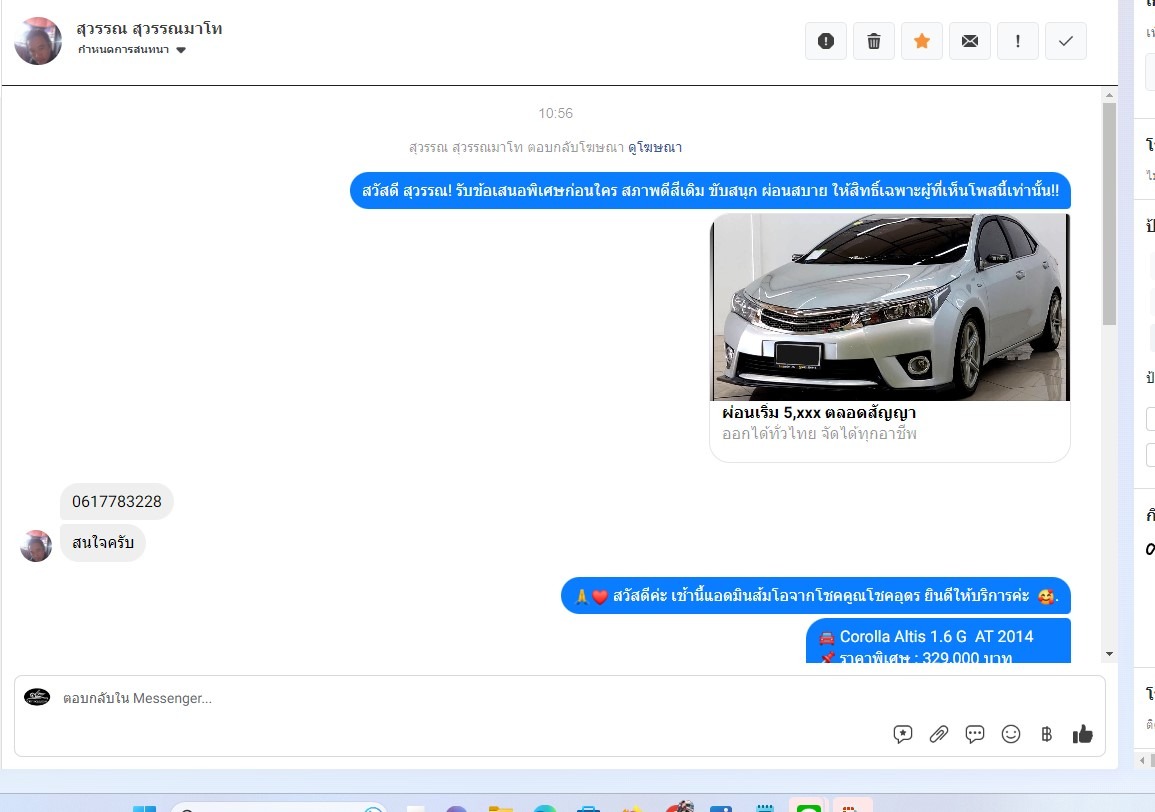Open saved replies star bubble icon

click(903, 734)
